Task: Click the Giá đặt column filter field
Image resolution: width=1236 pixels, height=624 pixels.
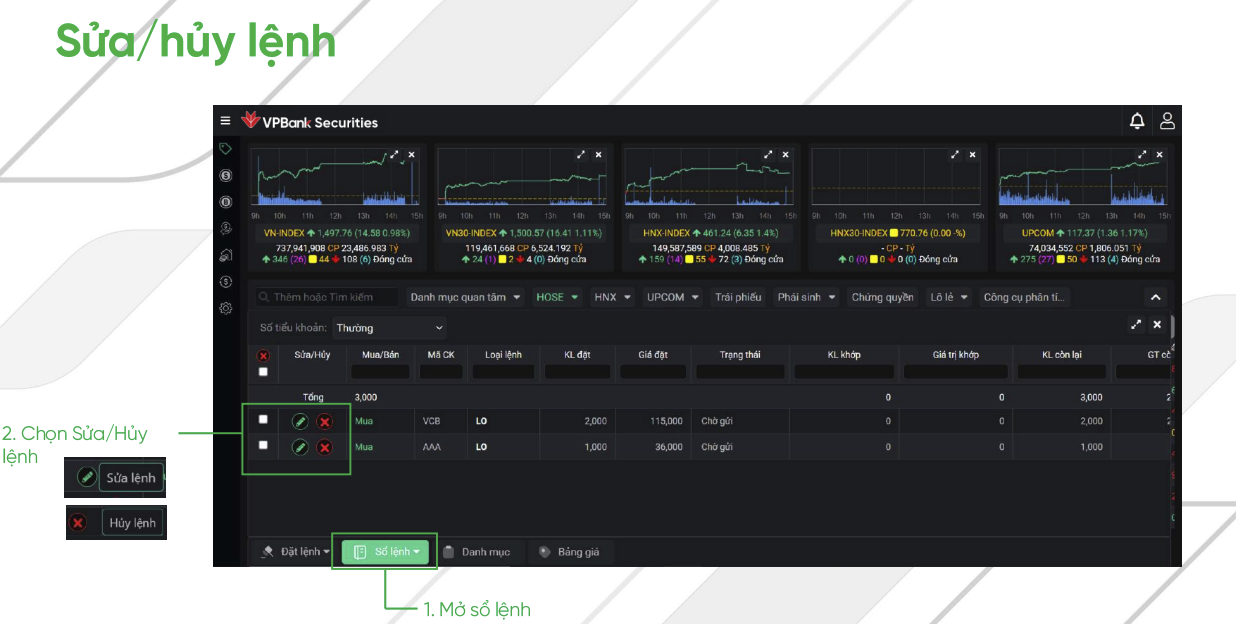Action: pos(653,372)
